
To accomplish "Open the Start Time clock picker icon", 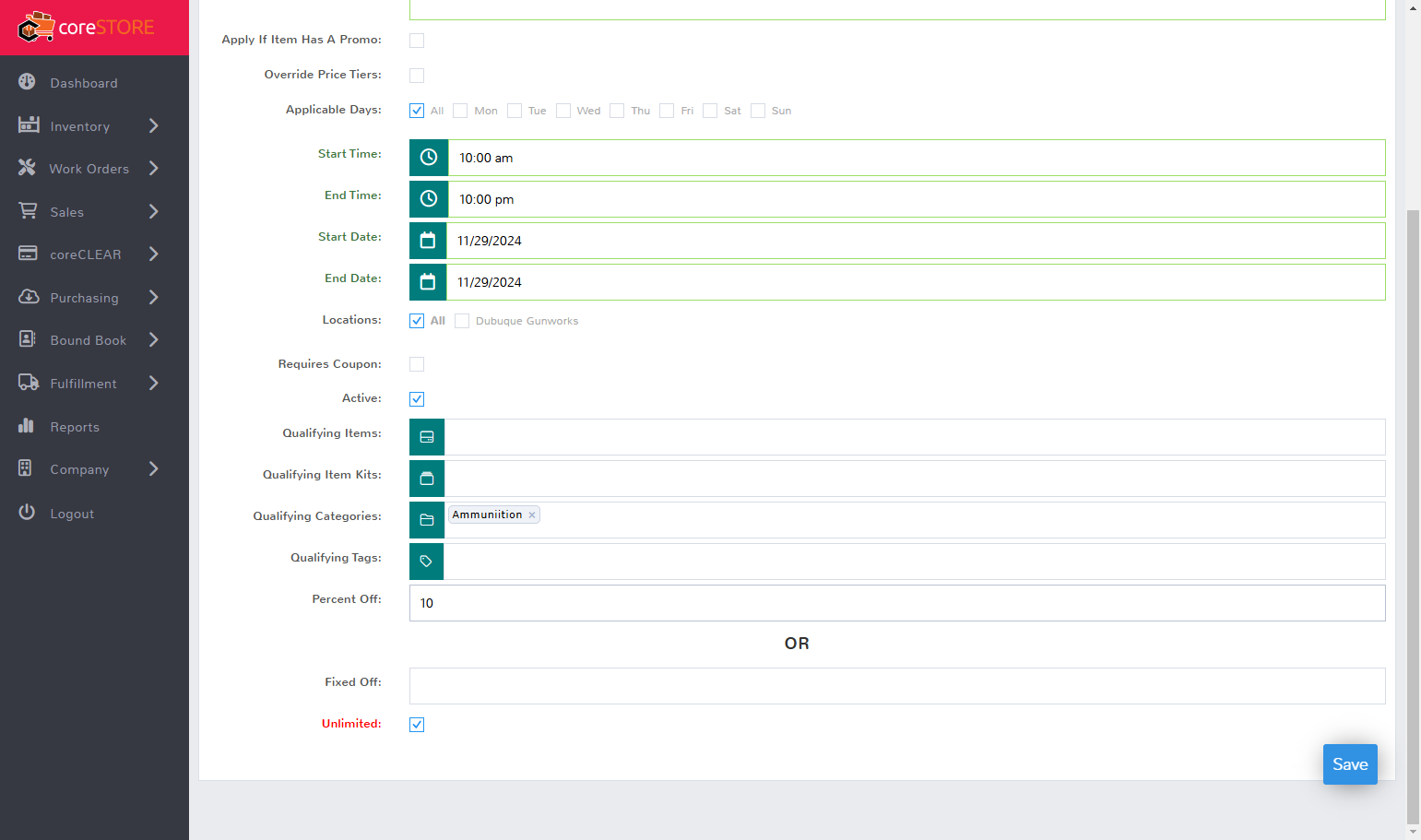I will click(x=429, y=158).
